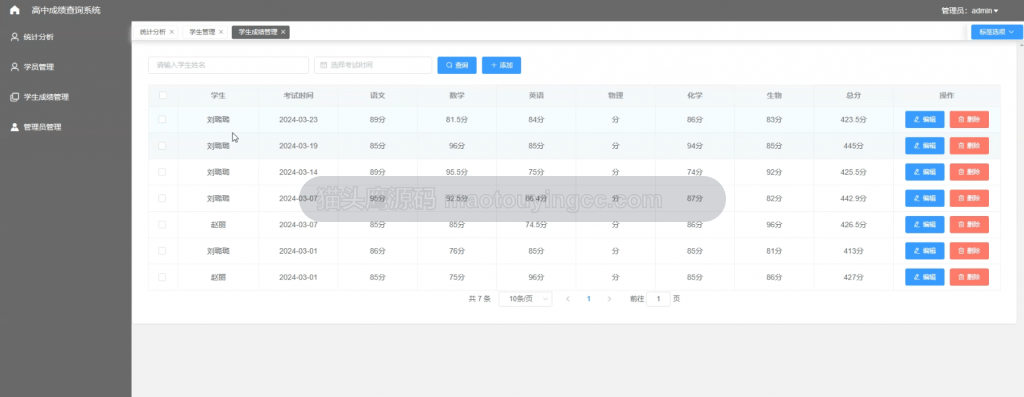Check the row with total 426.5分

tap(163, 225)
